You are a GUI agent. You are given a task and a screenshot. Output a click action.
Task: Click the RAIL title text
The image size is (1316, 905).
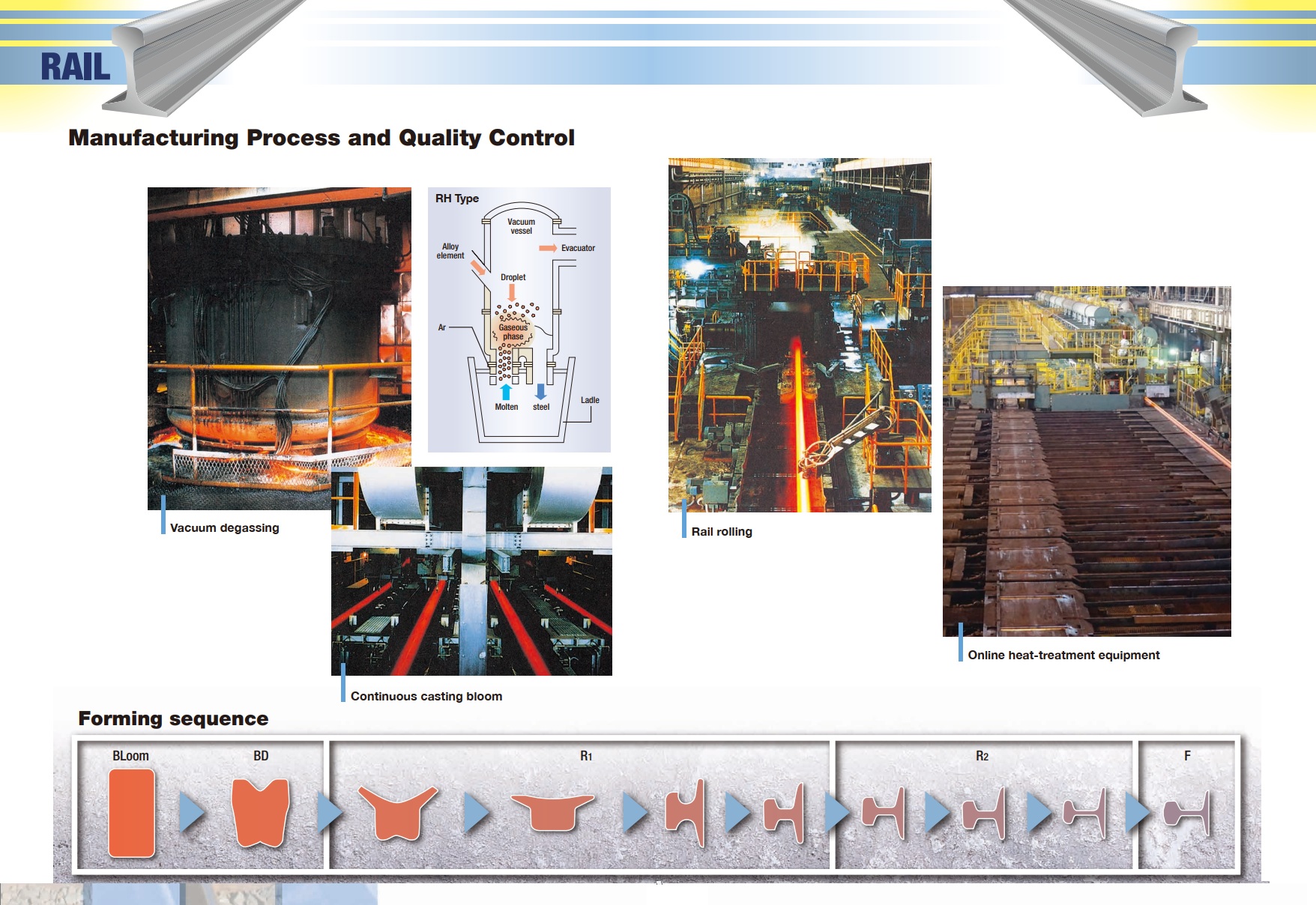pyautogui.click(x=75, y=67)
